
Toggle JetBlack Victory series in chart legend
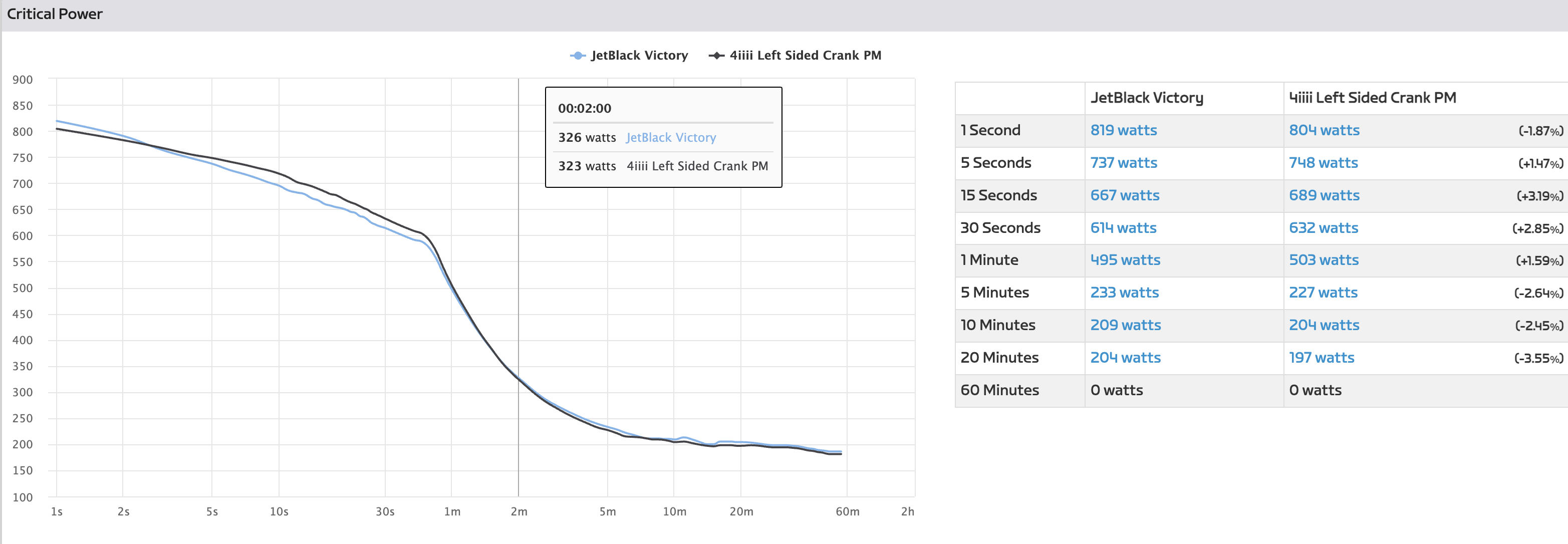coord(639,56)
